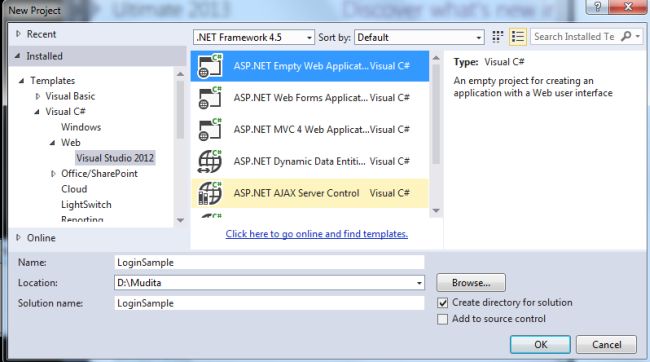This screenshot has width=650, height=362.
Task: Open the Location path dropdown arrow
Action: [x=419, y=283]
